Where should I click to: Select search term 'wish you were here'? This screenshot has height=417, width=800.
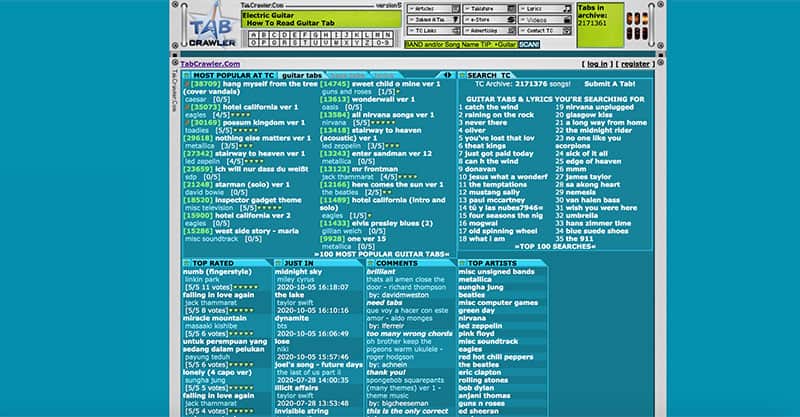pos(601,208)
